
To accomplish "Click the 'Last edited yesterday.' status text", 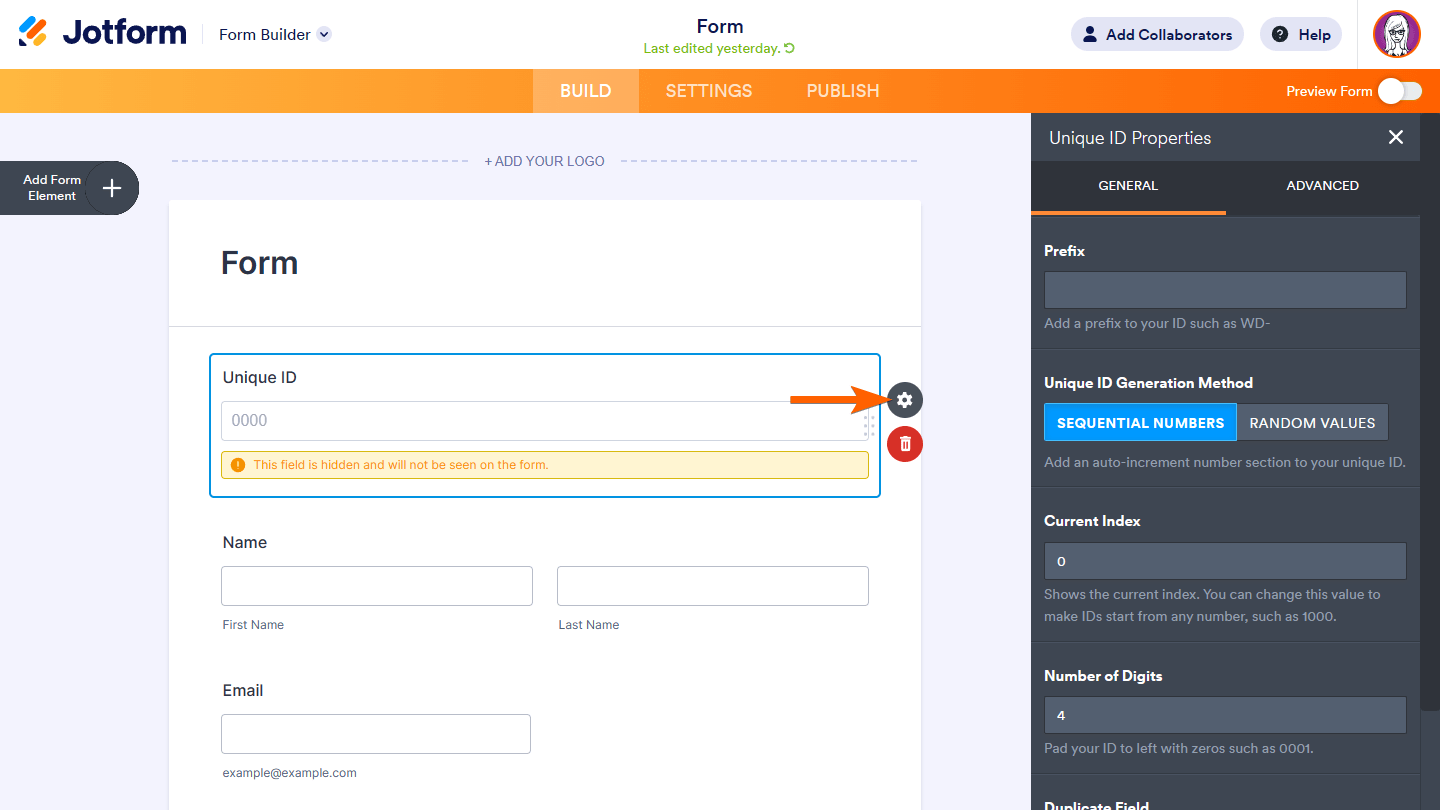I will [x=711, y=48].
